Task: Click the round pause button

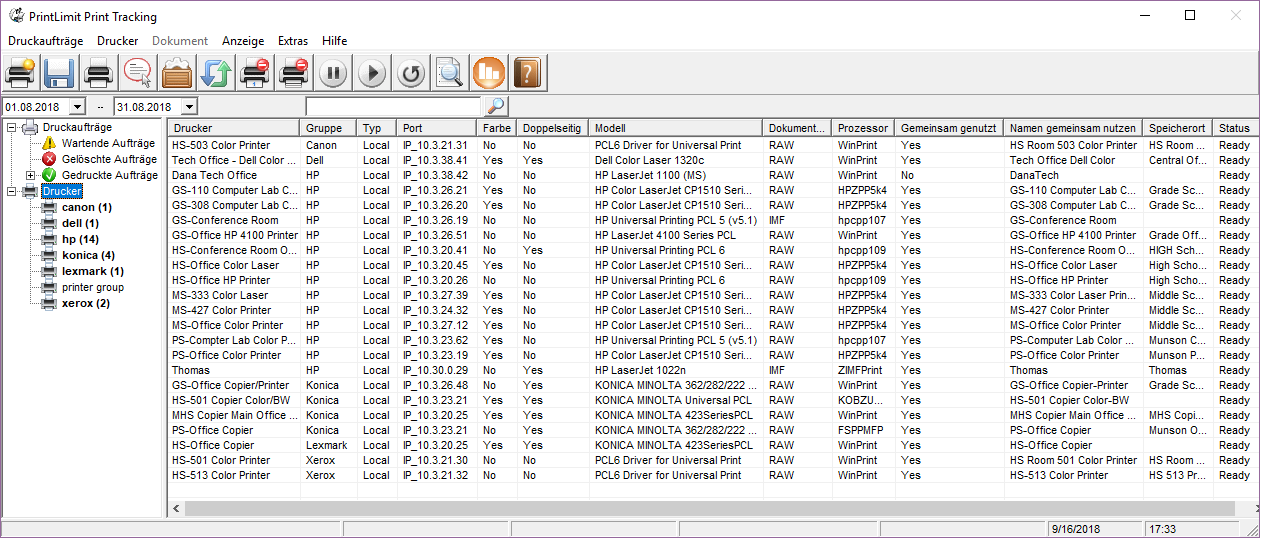Action: (333, 73)
